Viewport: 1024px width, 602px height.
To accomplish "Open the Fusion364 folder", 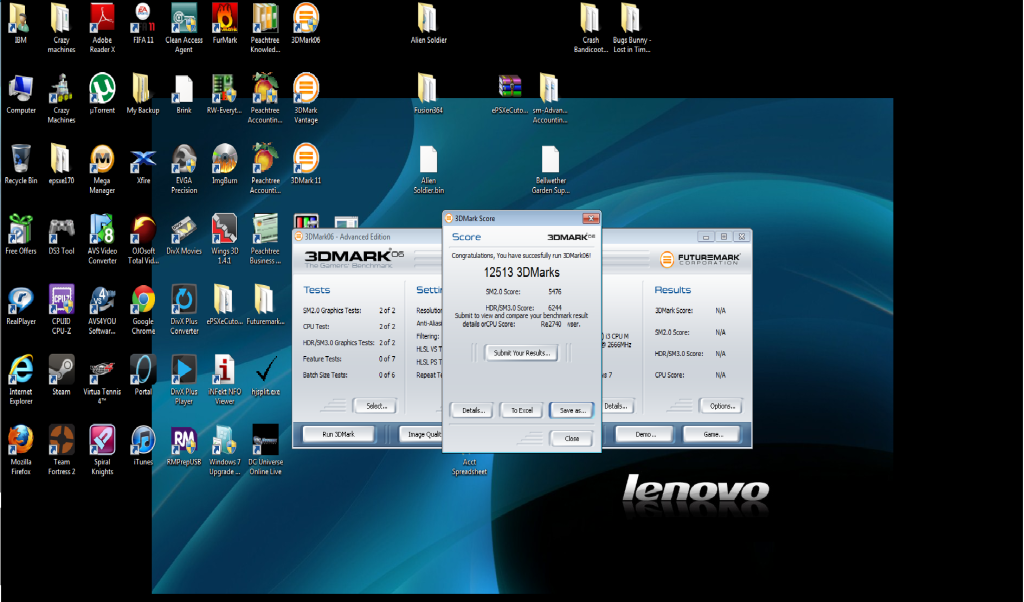I will click(428, 94).
